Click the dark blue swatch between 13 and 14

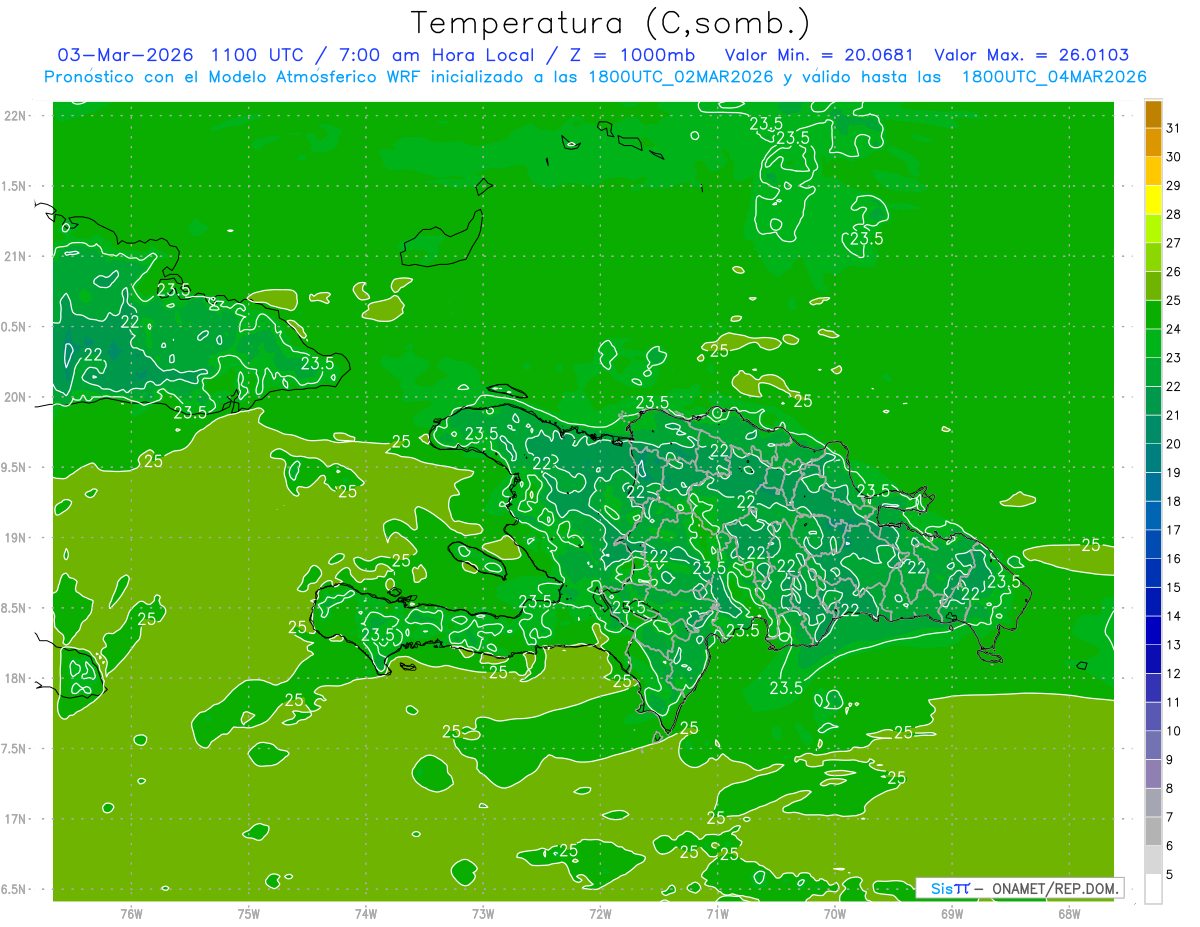pyautogui.click(x=1153, y=630)
